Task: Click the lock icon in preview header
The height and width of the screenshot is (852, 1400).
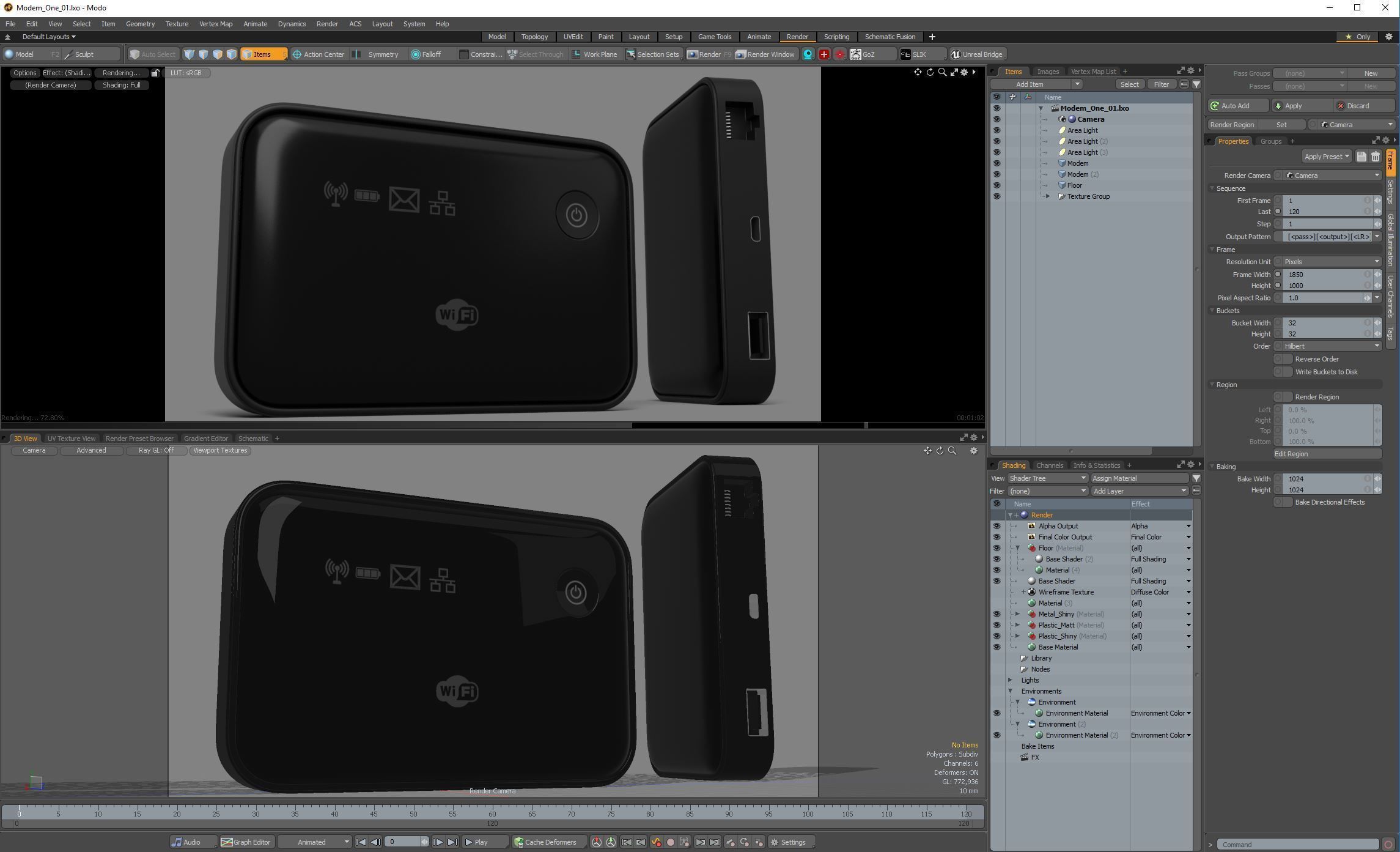Action: [x=155, y=73]
